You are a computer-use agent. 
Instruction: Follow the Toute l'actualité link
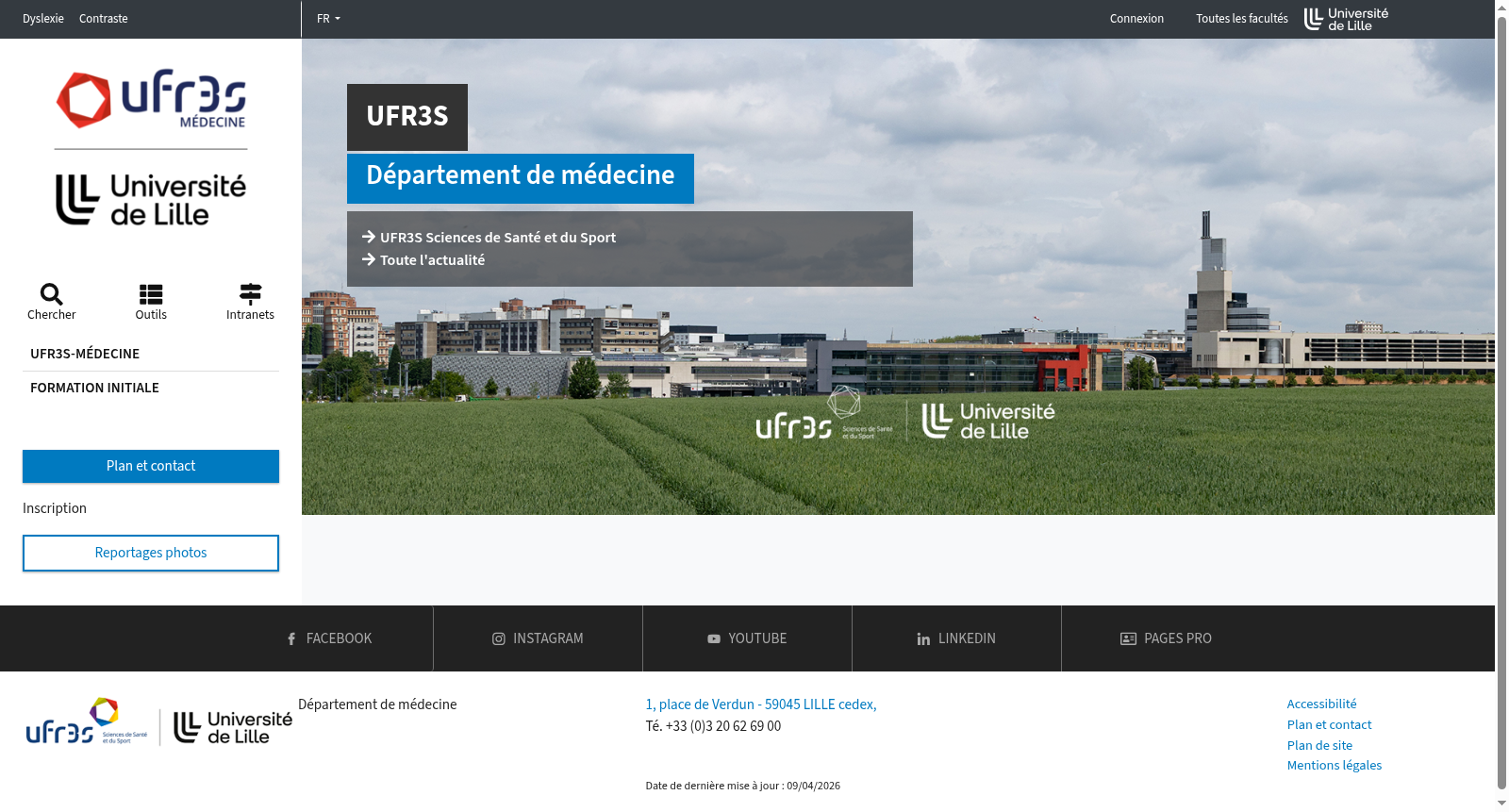tap(423, 260)
